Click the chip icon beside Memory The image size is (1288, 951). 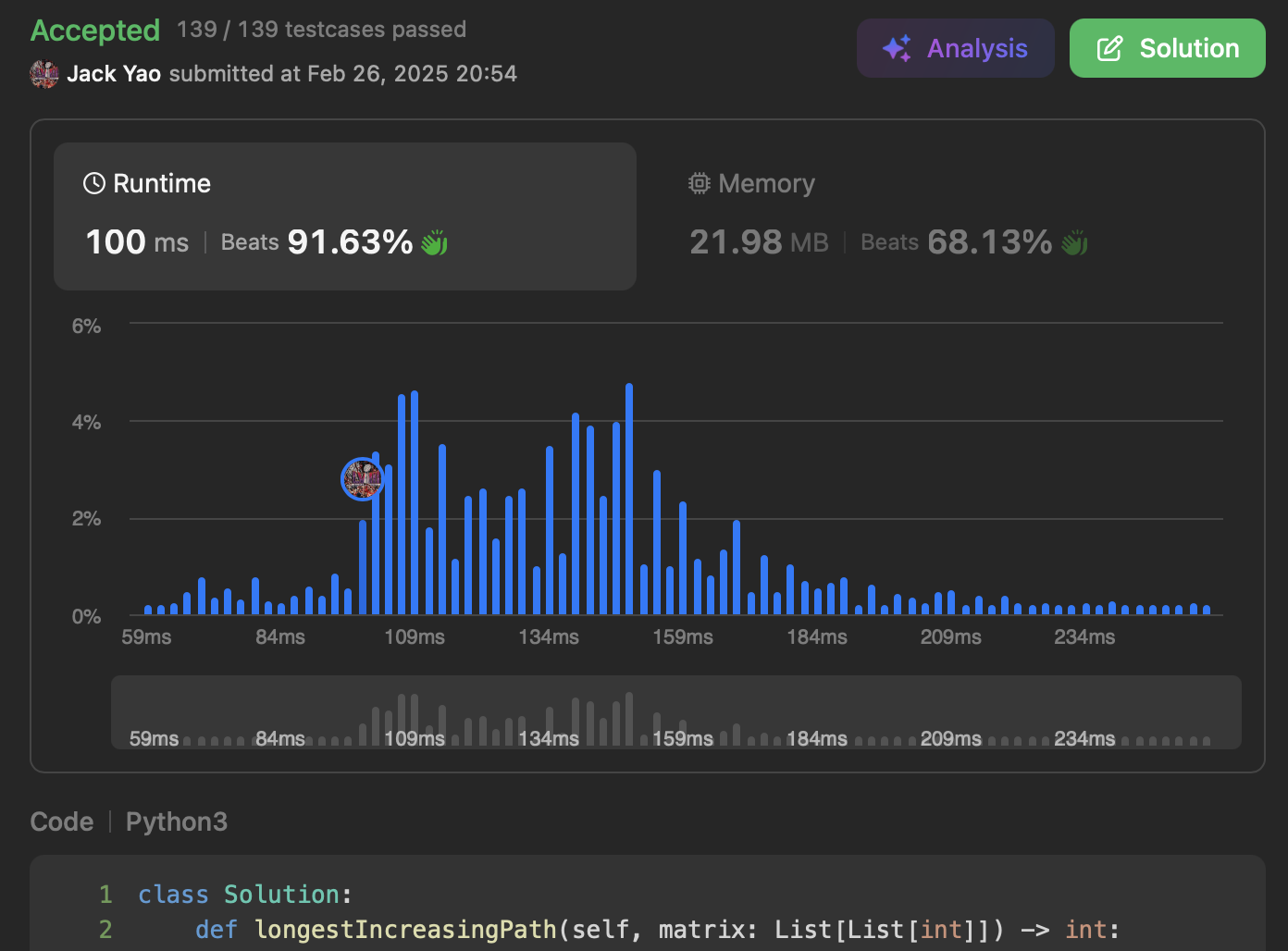(x=700, y=183)
